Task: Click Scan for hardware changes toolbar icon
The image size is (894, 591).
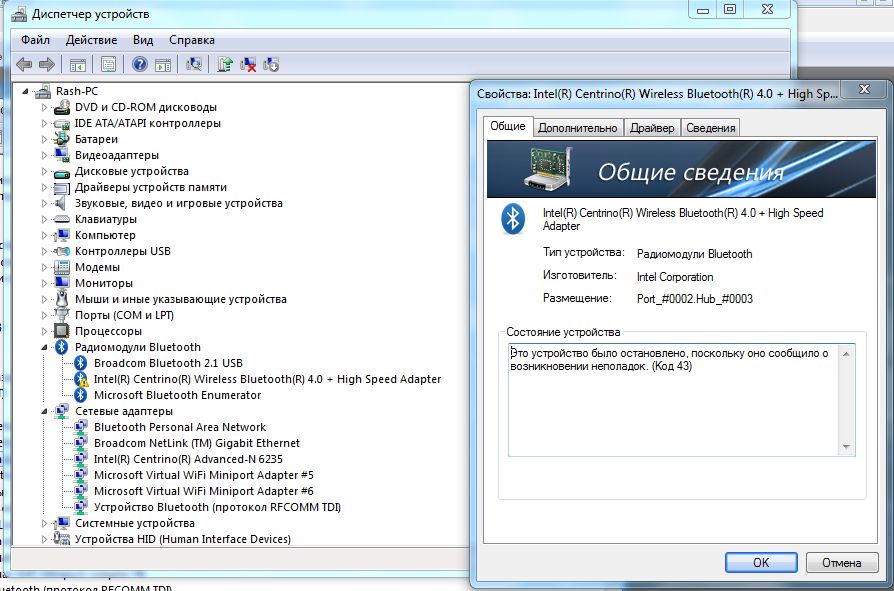Action: (x=194, y=65)
